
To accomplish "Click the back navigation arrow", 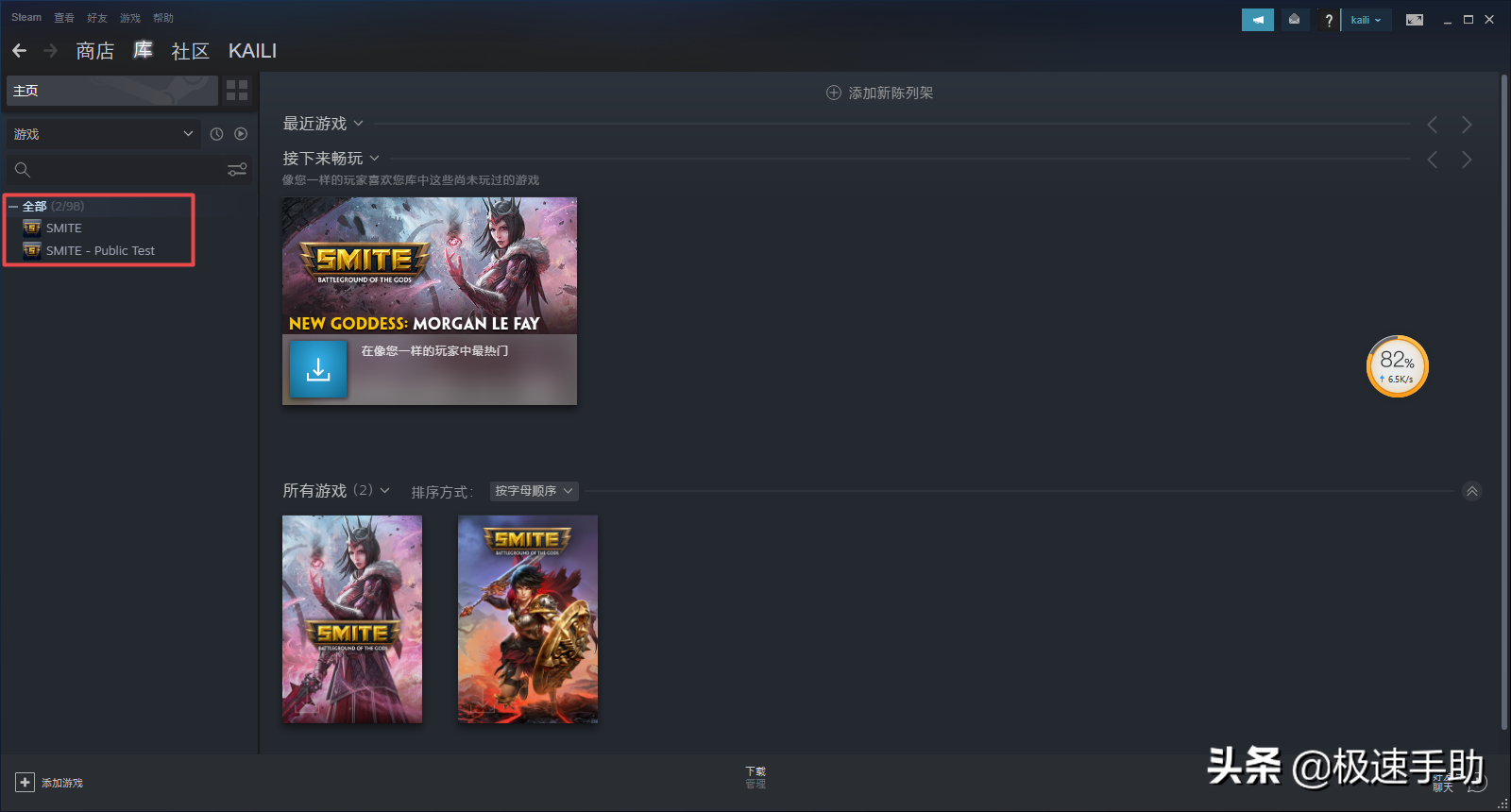I will (x=20, y=51).
